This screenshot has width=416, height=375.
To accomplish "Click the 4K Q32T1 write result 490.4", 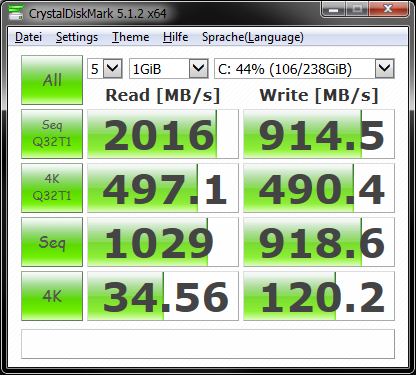I will pyautogui.click(x=319, y=188).
